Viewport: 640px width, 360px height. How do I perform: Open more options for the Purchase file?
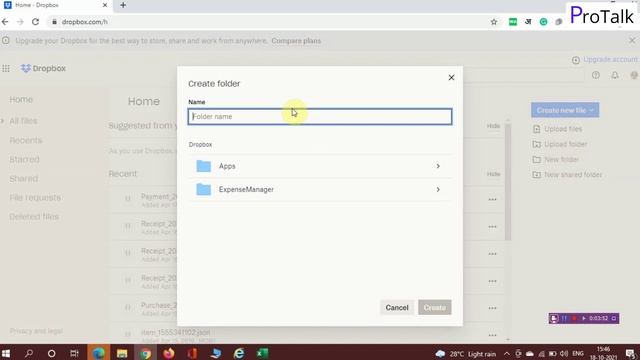[493, 309]
